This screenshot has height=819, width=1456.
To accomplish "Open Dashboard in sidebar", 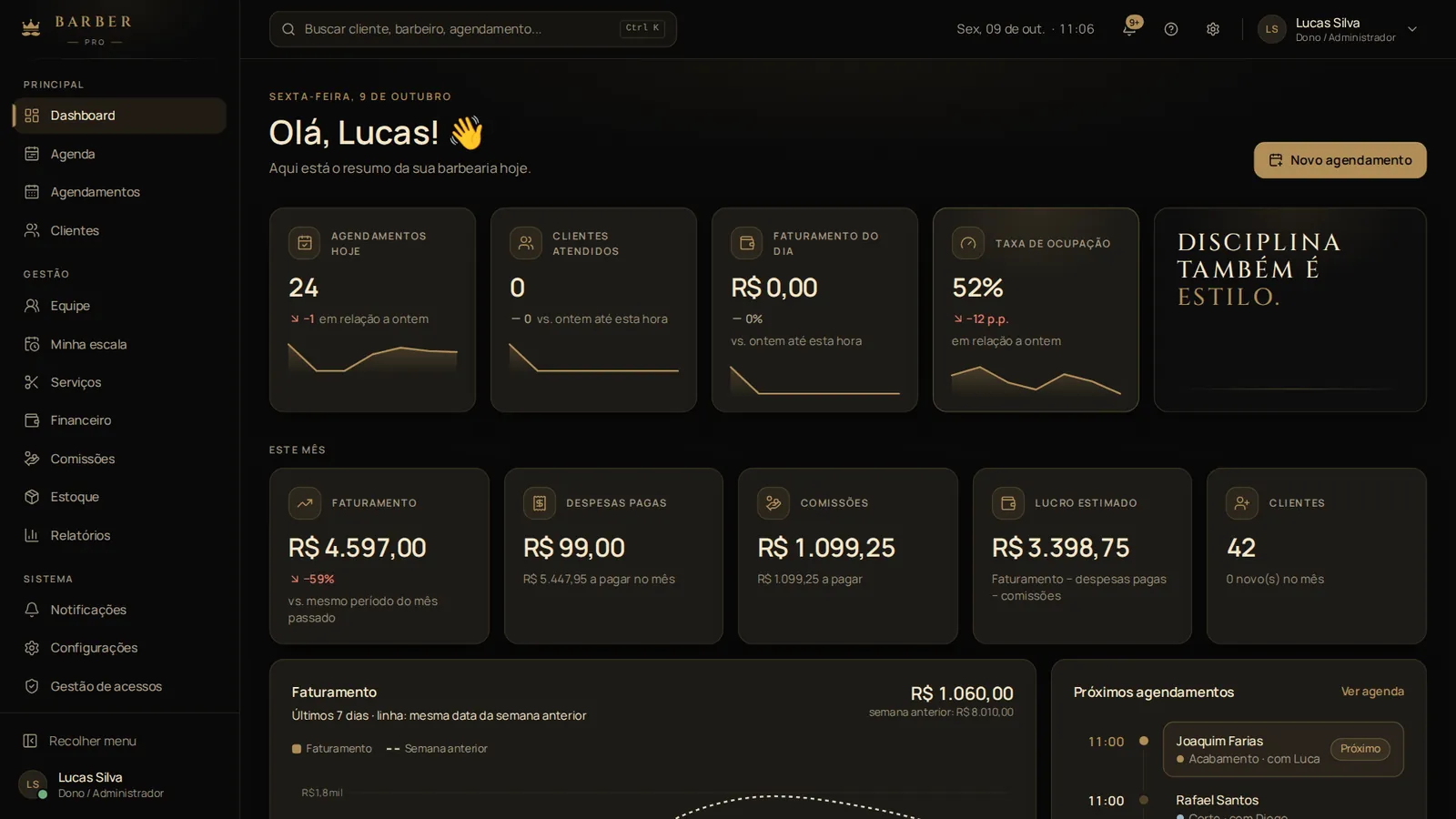I will pyautogui.click(x=119, y=116).
